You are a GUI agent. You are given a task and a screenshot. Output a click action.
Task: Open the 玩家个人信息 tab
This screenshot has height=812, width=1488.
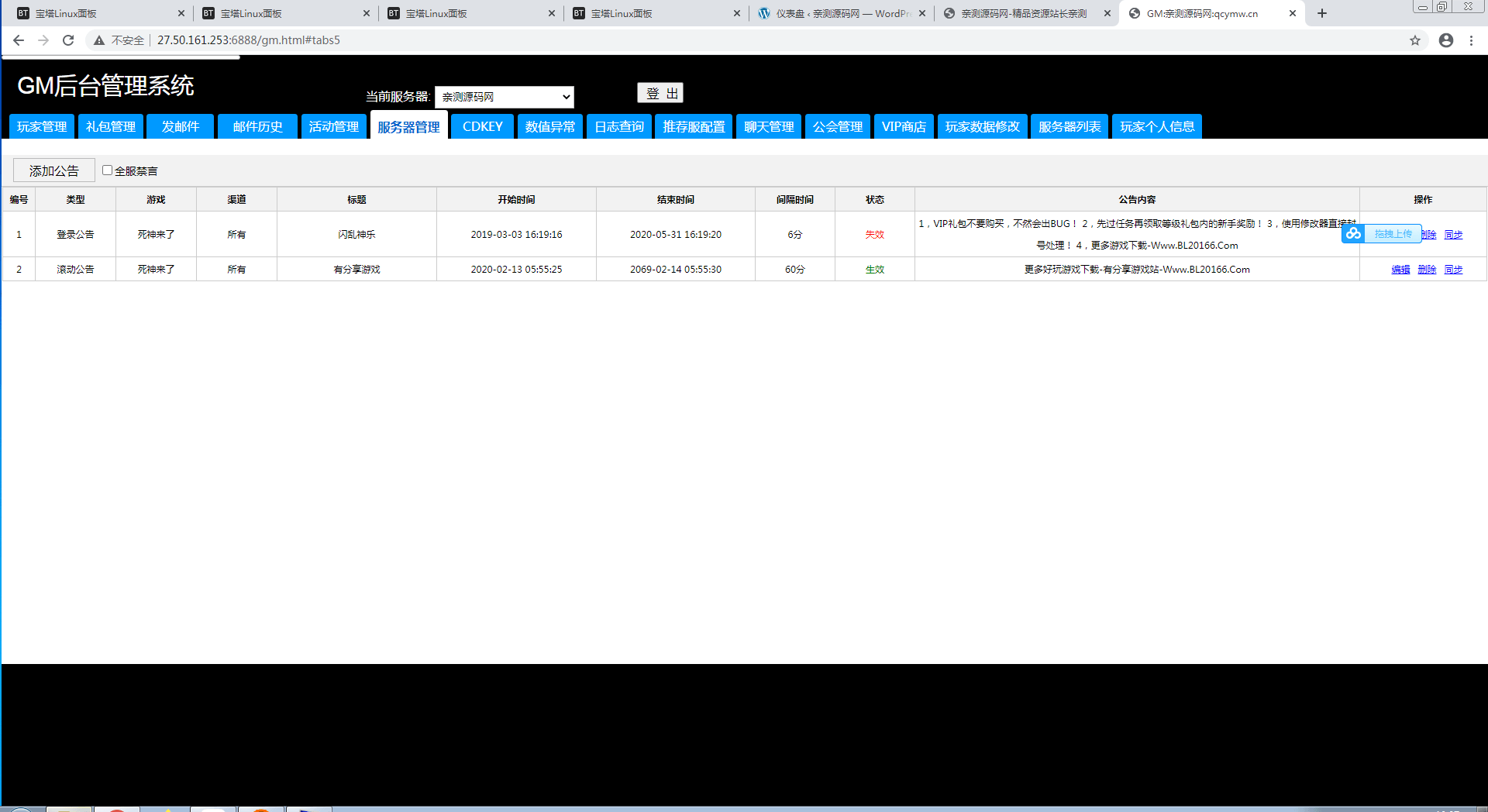[1157, 126]
